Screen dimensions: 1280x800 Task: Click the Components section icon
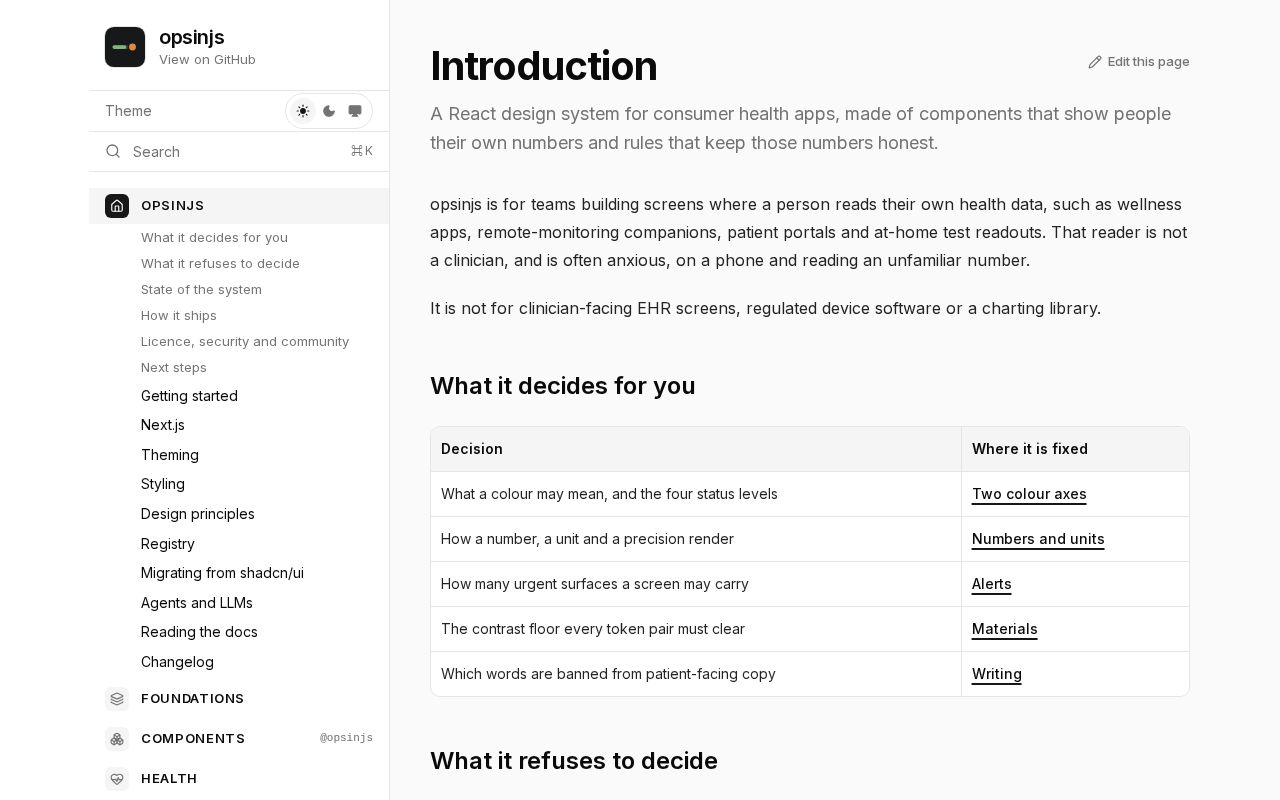tap(117, 739)
